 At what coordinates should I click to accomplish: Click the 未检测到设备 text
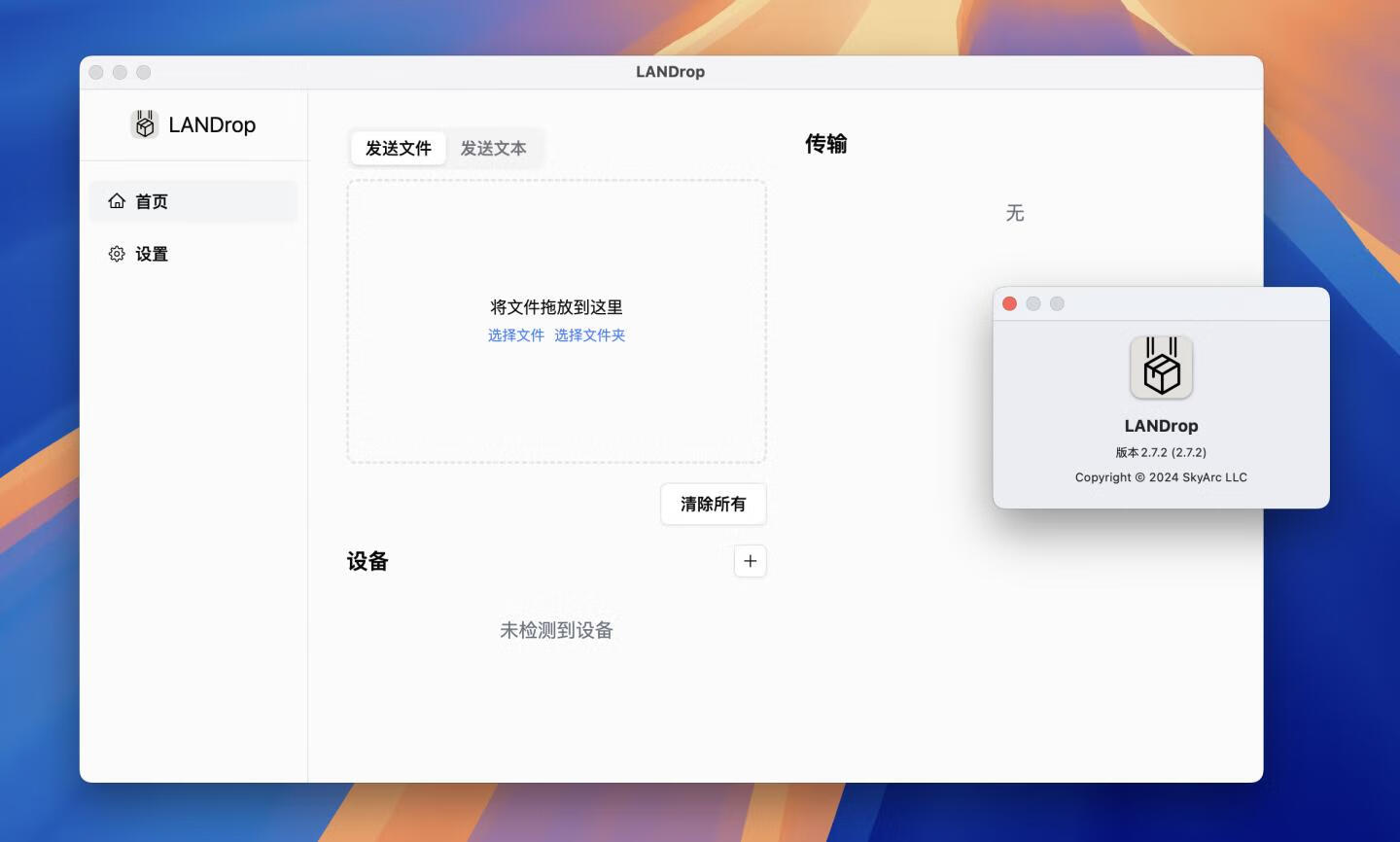coord(556,630)
